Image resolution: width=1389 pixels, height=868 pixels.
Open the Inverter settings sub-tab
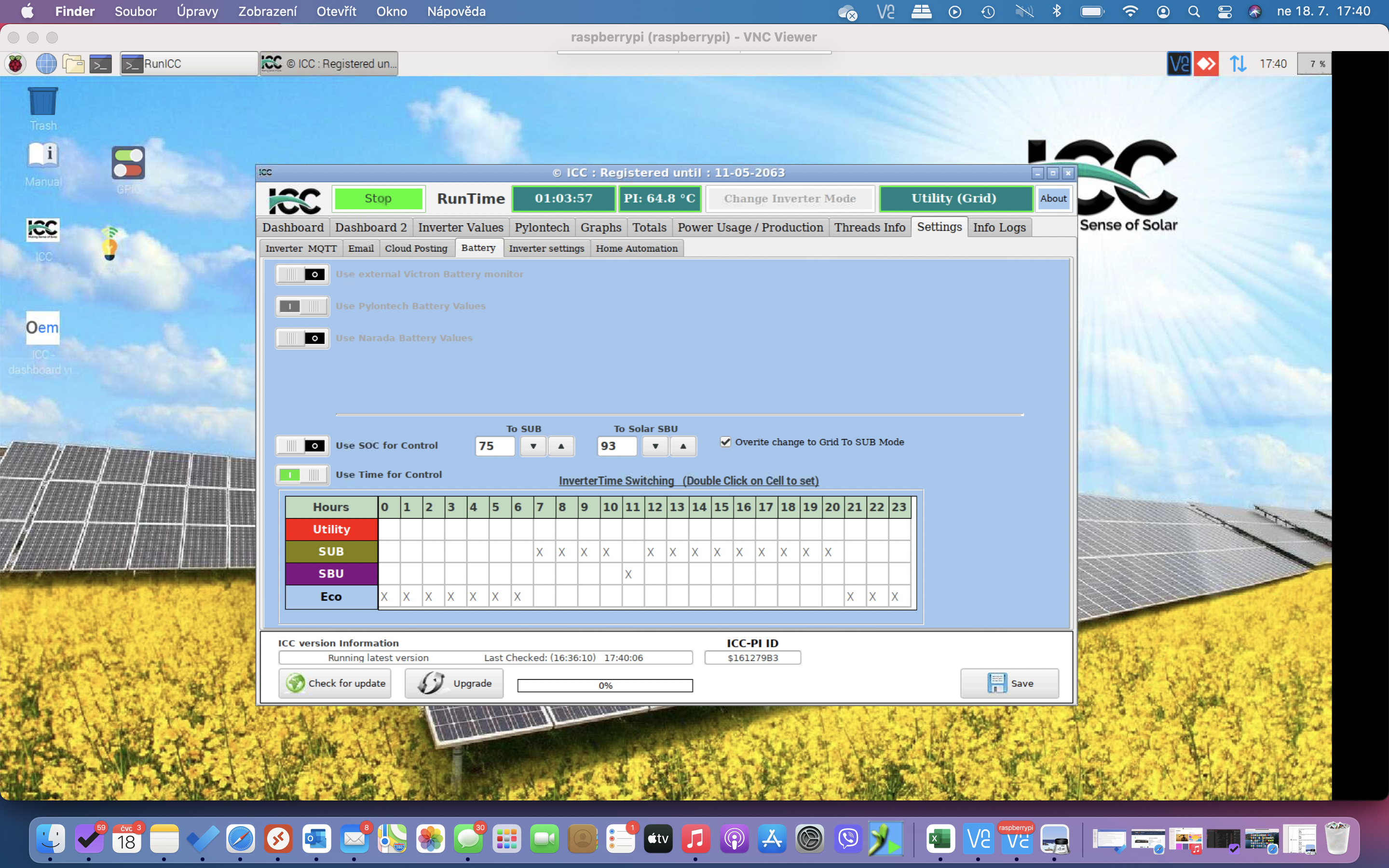point(546,248)
